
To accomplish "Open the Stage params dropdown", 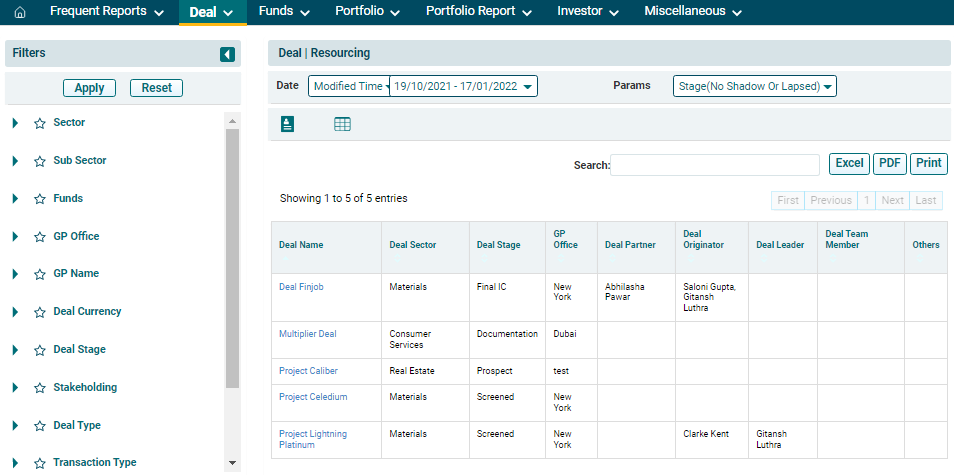I will [754, 86].
